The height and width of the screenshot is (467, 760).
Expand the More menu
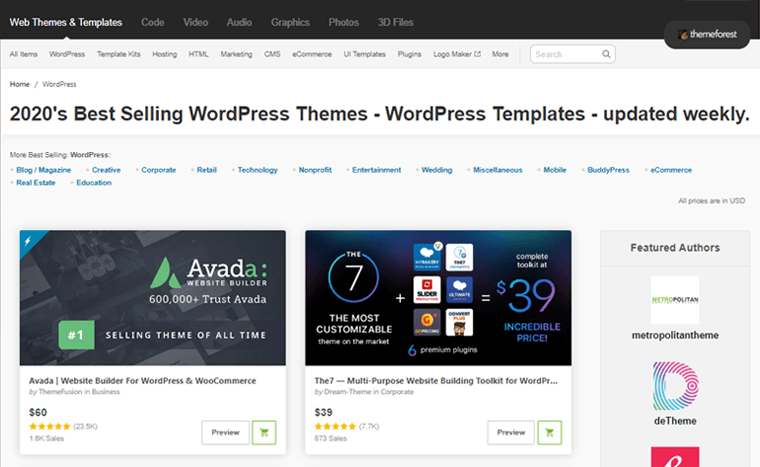[x=500, y=54]
